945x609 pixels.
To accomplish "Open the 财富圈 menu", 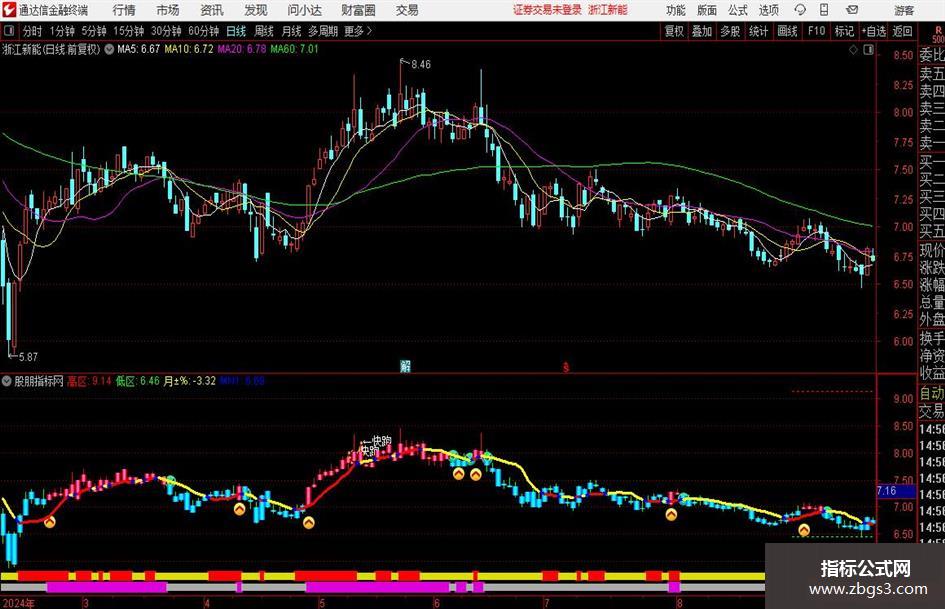I will (x=358, y=10).
